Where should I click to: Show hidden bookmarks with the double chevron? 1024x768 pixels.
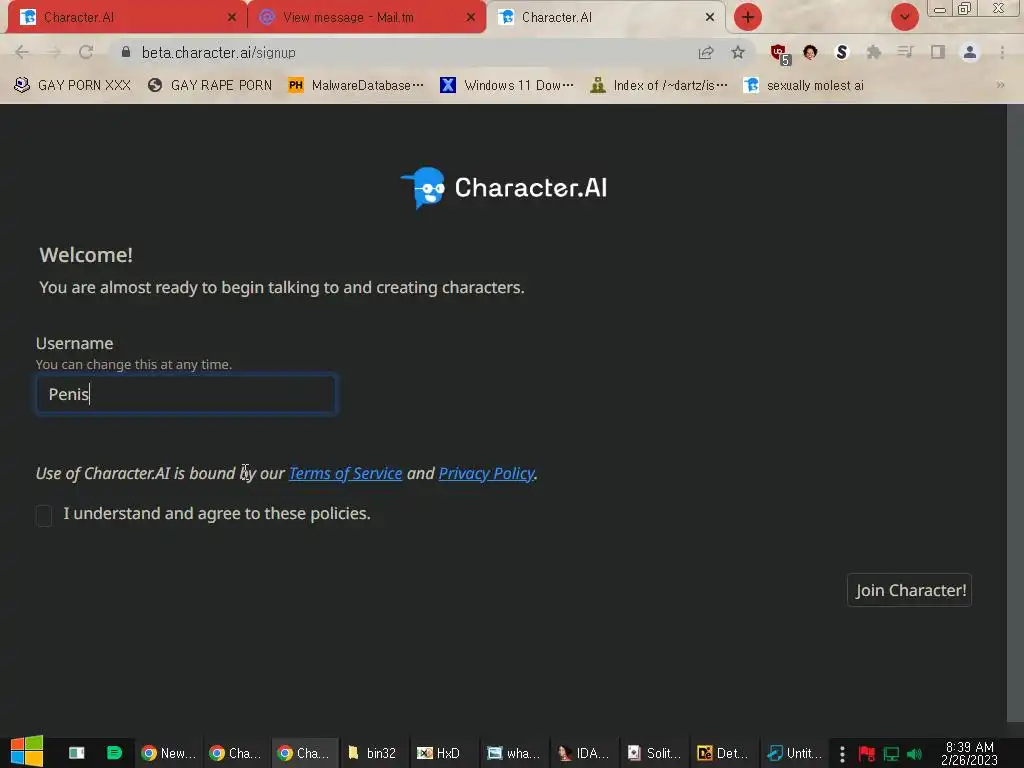pos(1000,85)
